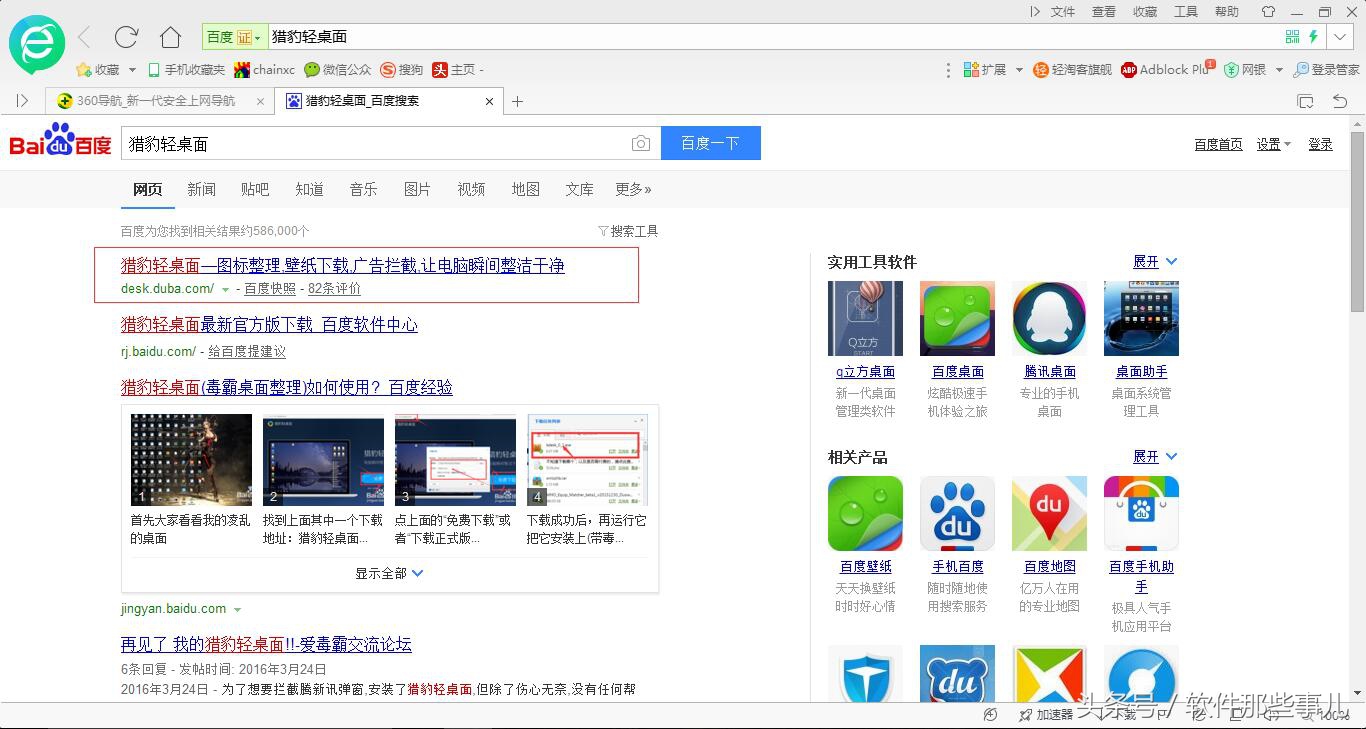Click the first Jingyan step thumbnail
Viewport: 1366px width, 729px height.
point(191,460)
